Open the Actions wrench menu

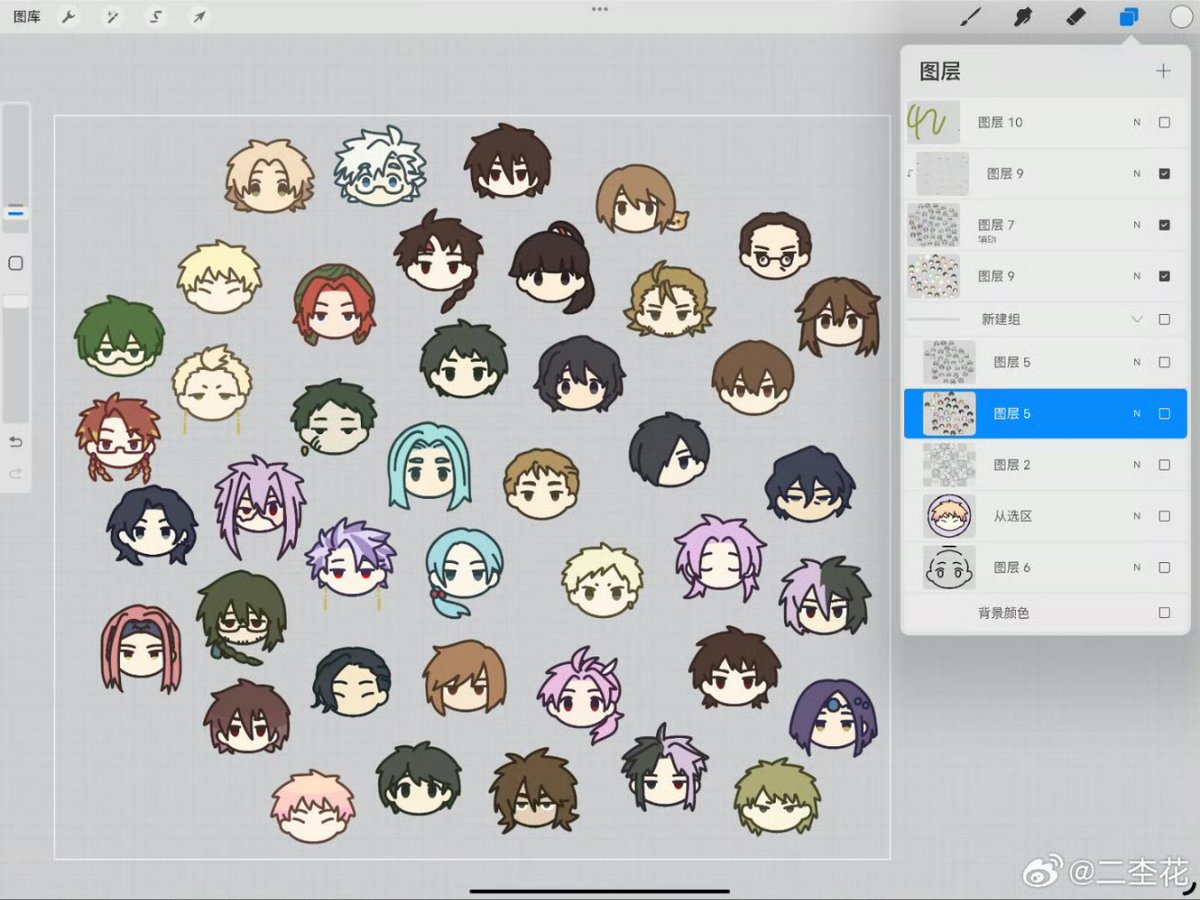[x=68, y=17]
